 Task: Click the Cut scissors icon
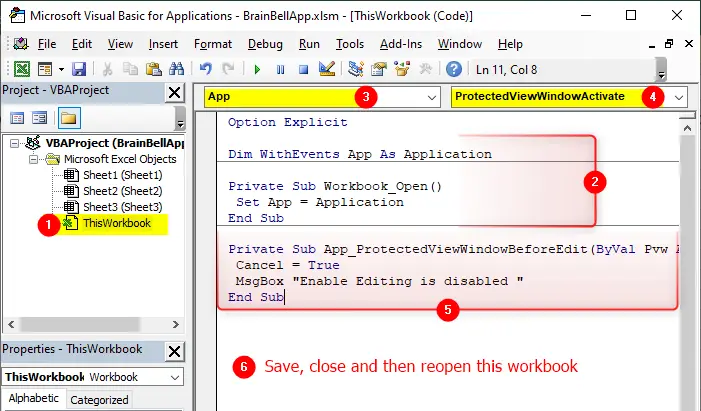coord(107,69)
